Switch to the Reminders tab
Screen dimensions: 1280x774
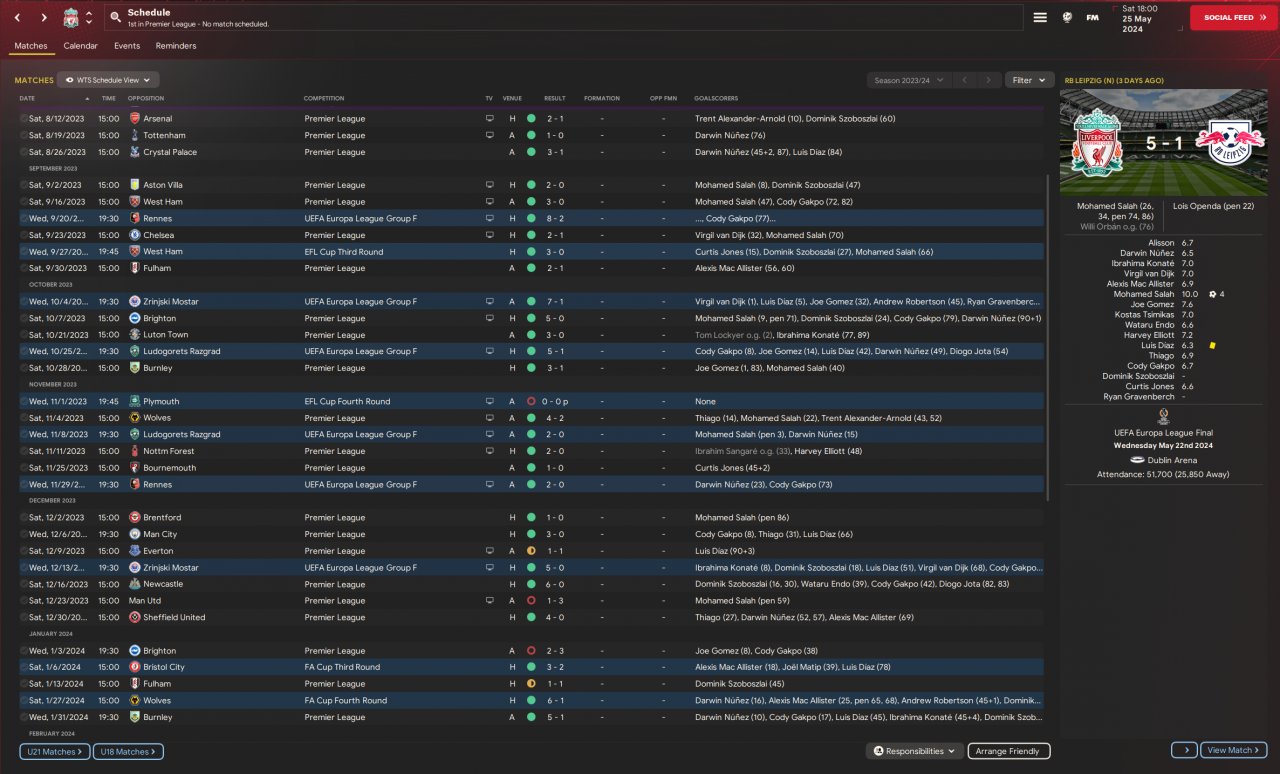tap(176, 46)
